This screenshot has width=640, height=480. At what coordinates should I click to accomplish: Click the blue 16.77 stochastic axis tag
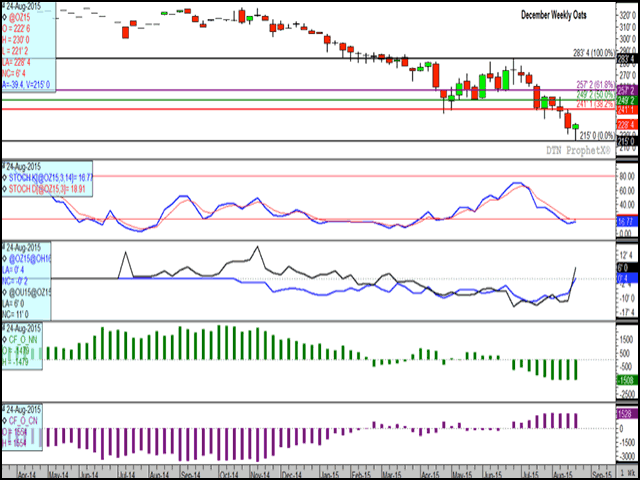point(627,222)
